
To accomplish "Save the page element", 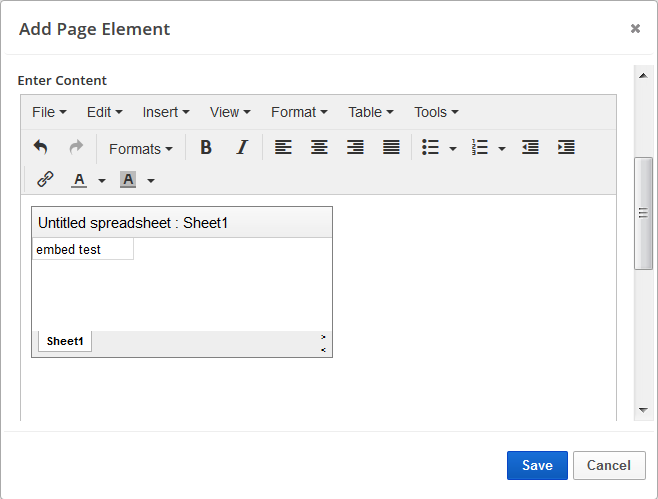I will pos(537,465).
